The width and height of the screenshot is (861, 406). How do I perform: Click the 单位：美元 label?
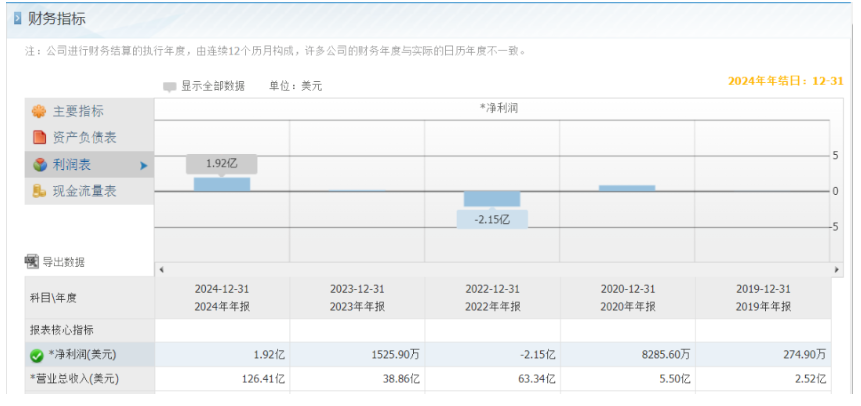click(x=295, y=86)
